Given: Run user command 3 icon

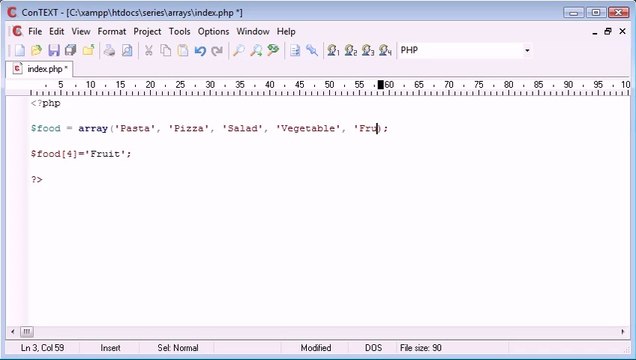Looking at the screenshot, I should point(368,50).
